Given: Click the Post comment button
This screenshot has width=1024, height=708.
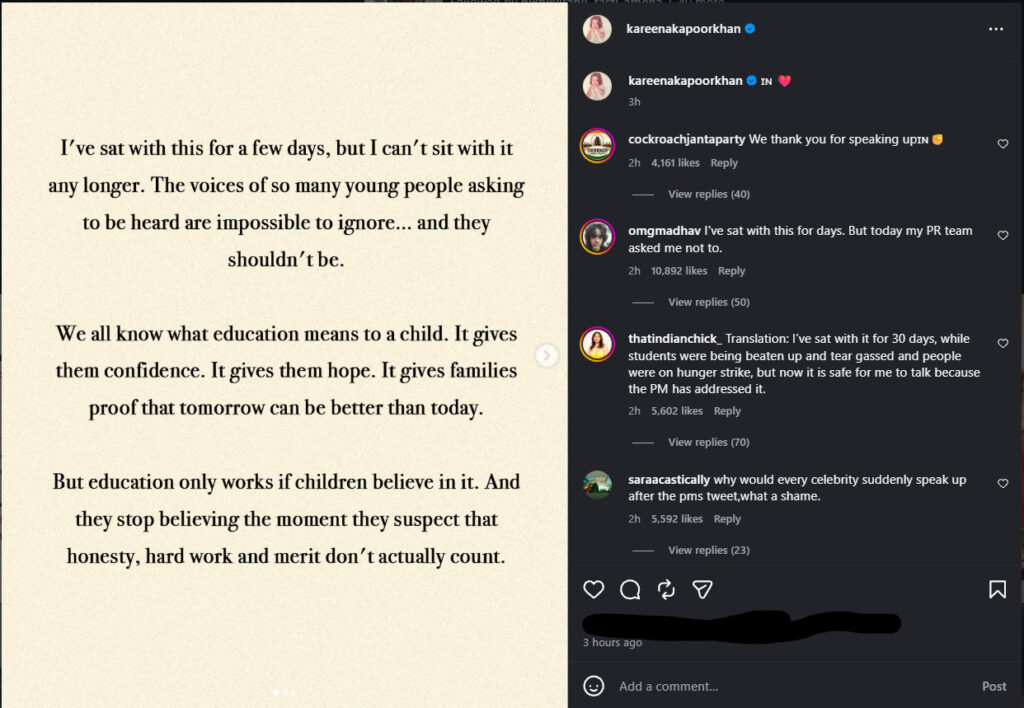Looking at the screenshot, I should 994,686.
